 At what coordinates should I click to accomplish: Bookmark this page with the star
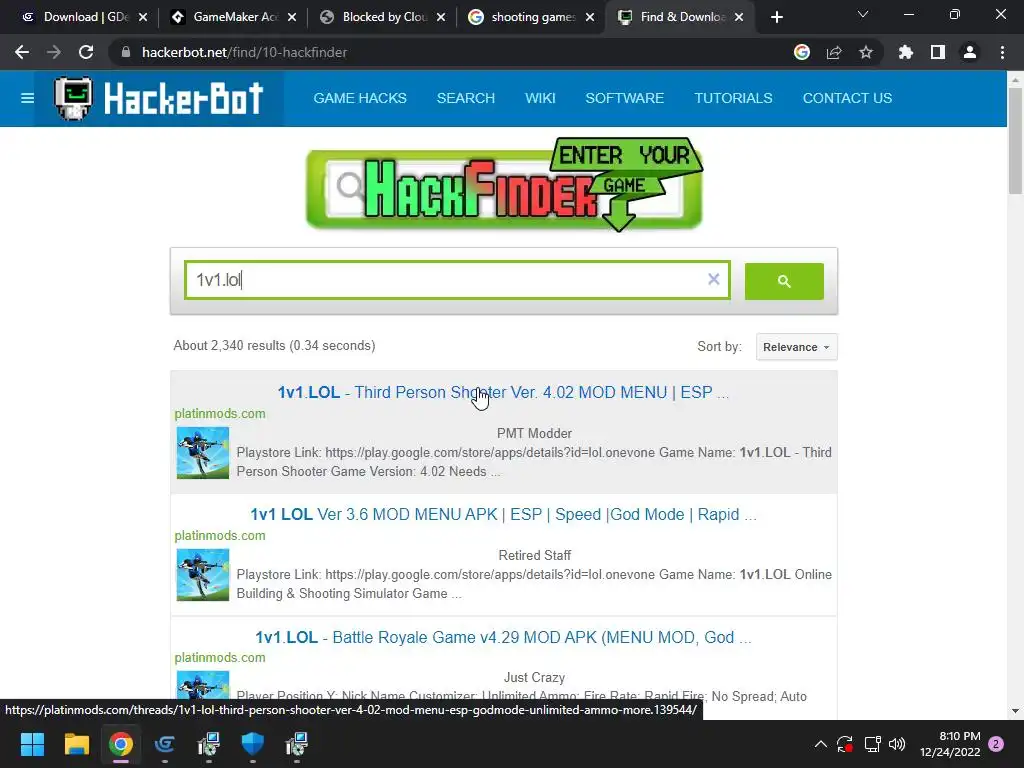point(866,52)
